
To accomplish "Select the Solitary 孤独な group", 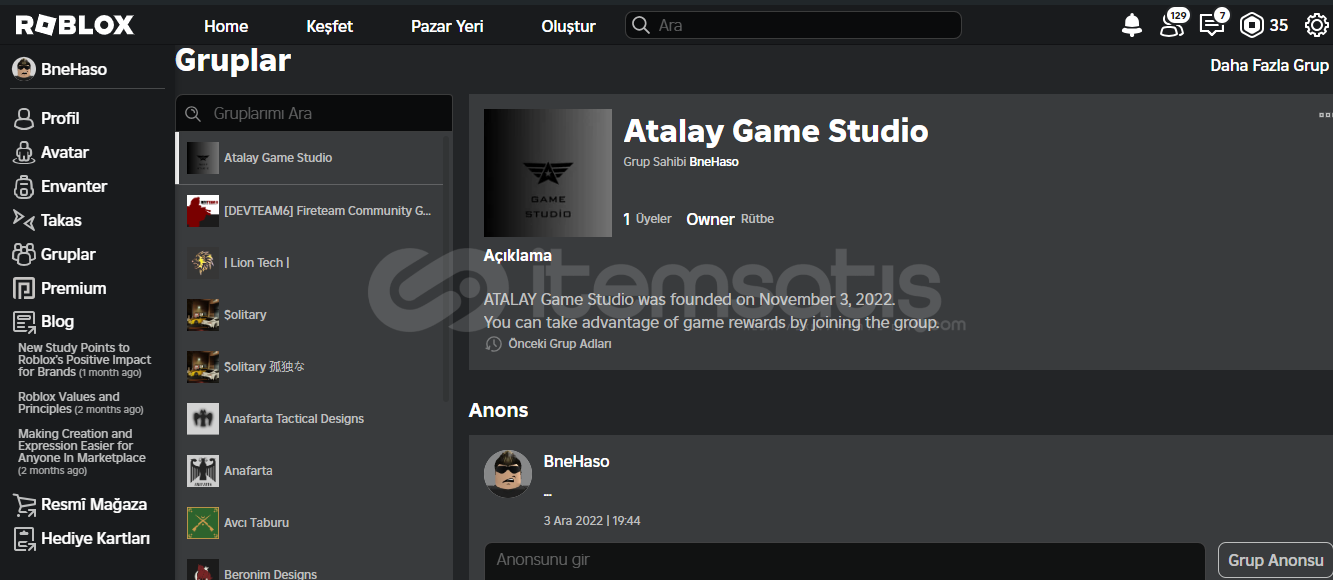I will pyautogui.click(x=309, y=367).
